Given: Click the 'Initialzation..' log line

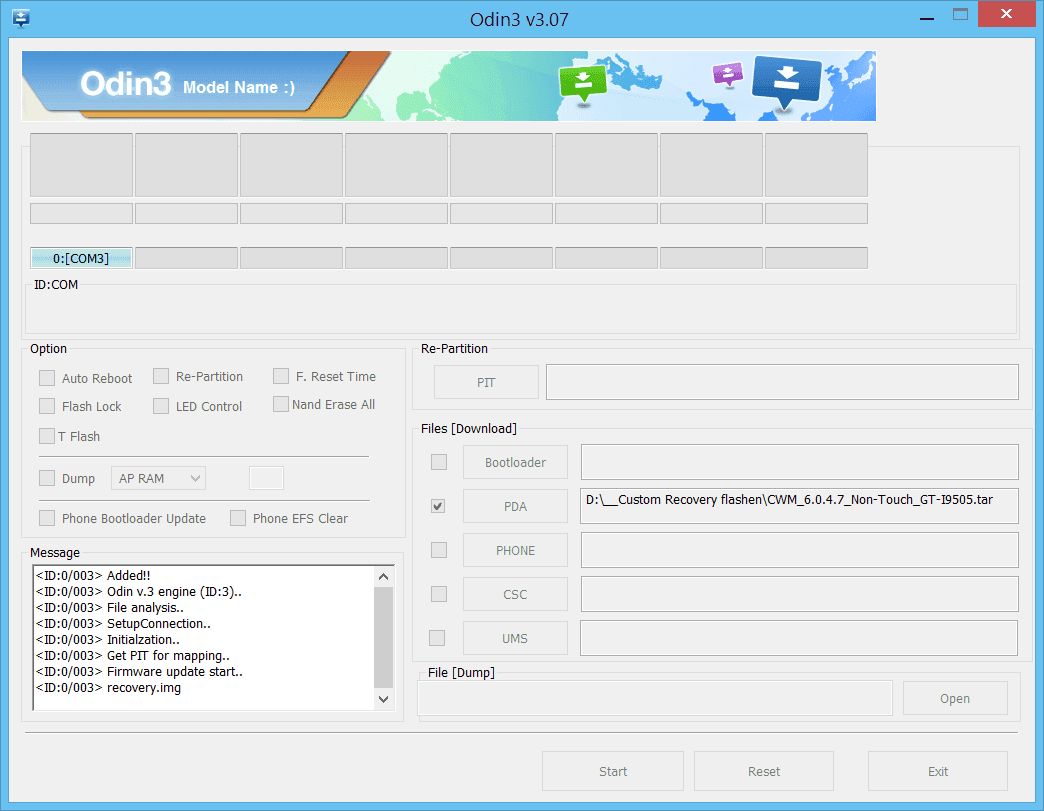Looking at the screenshot, I should pos(108,639).
